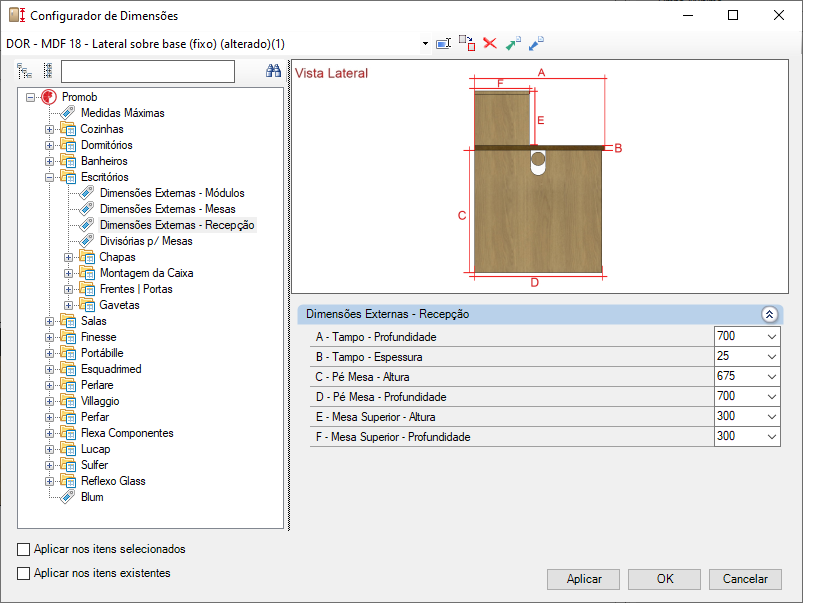The height and width of the screenshot is (603, 819).
Task: Click the tag icon beside Dimensões Externas - Módulos
Action: point(87,193)
